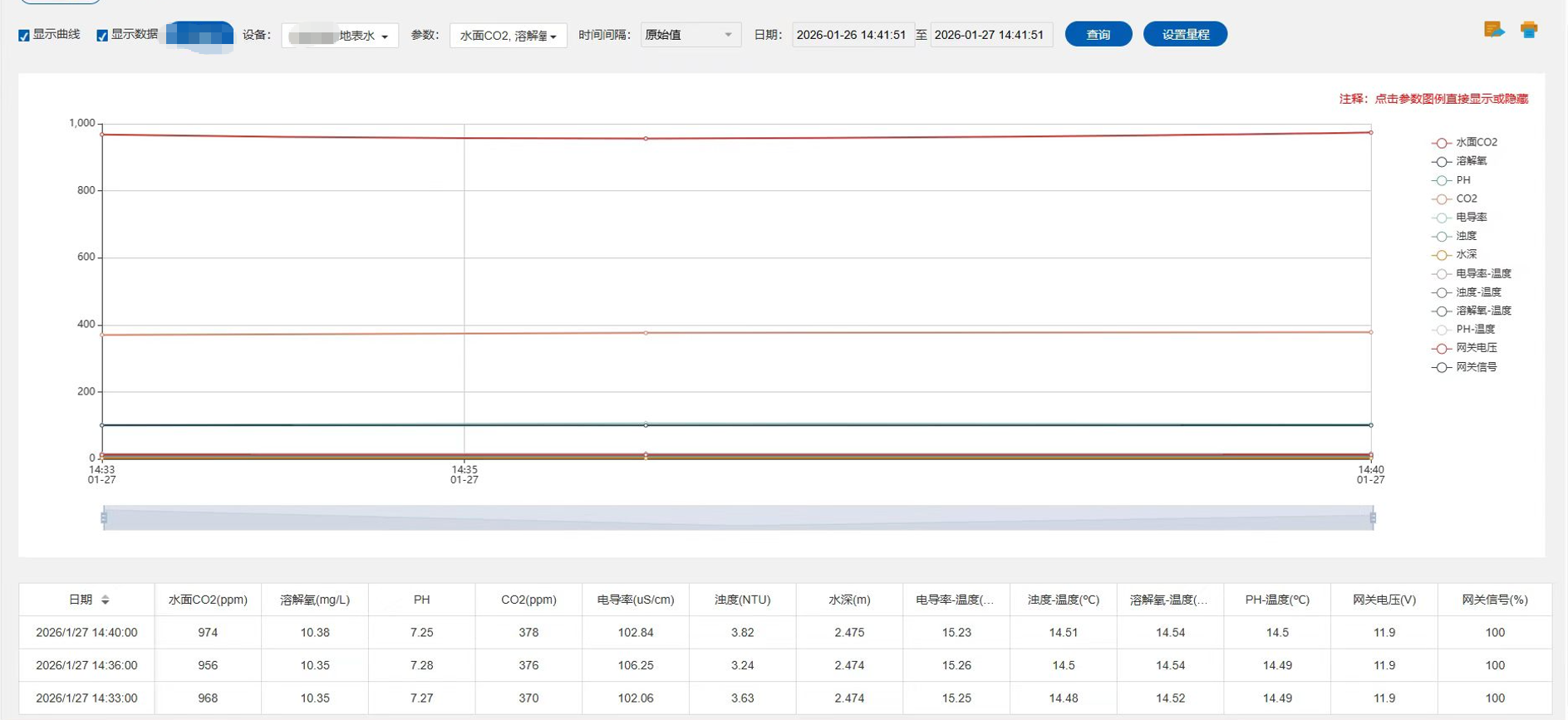Select the row dated 2026/1/27 14:36:00

pos(785,665)
